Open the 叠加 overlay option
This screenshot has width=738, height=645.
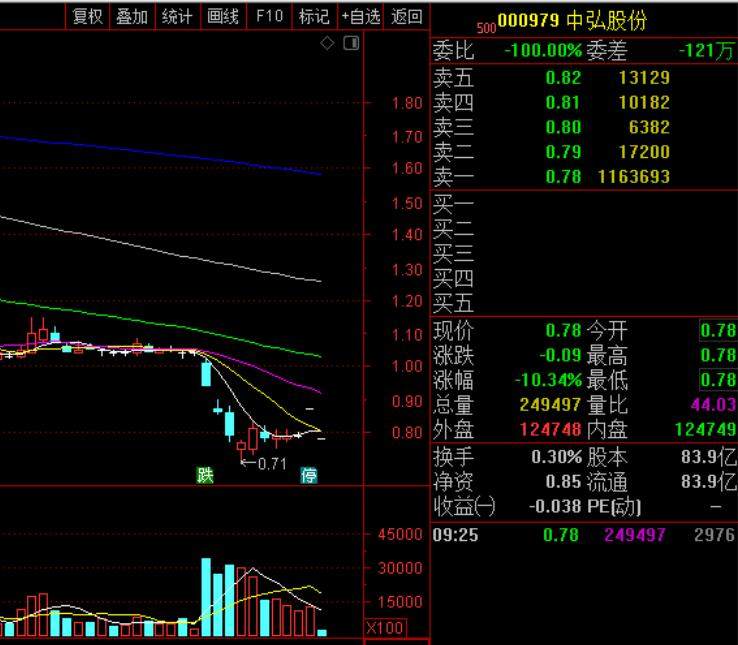tap(132, 16)
